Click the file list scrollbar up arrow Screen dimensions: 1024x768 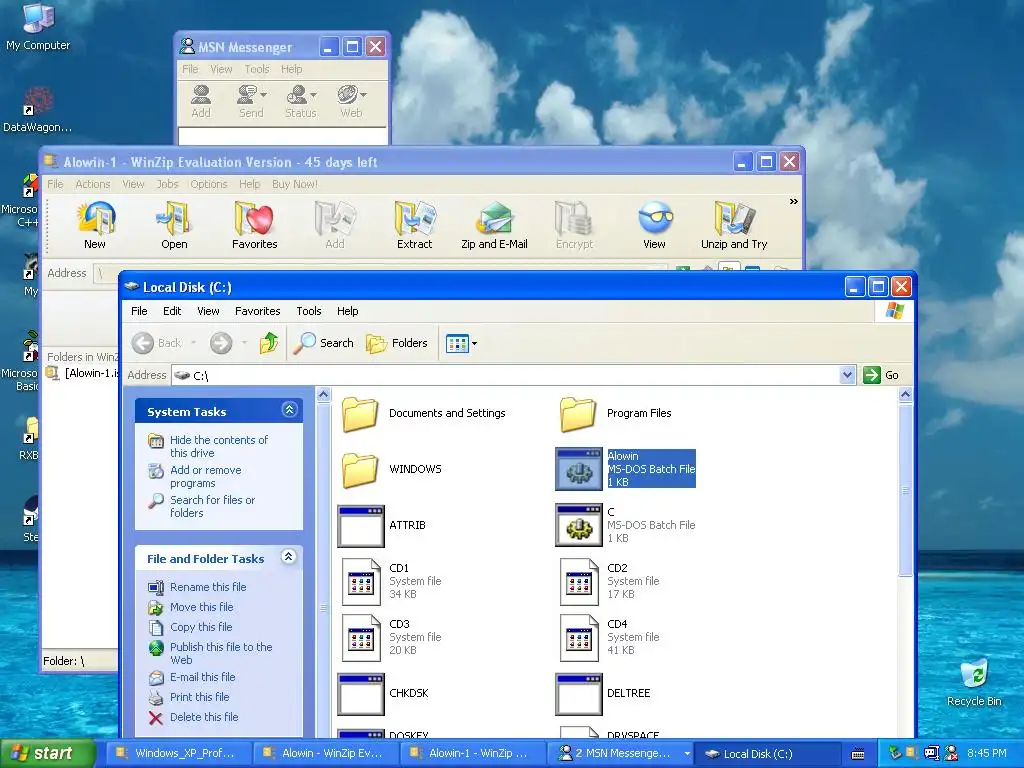pos(905,394)
